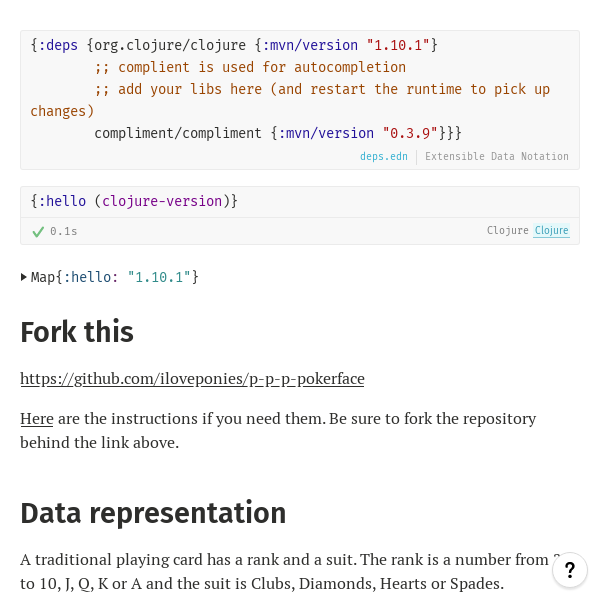The width and height of the screenshot is (600, 600).
Task: Open the deps.edn file link
Action: click(x=384, y=157)
